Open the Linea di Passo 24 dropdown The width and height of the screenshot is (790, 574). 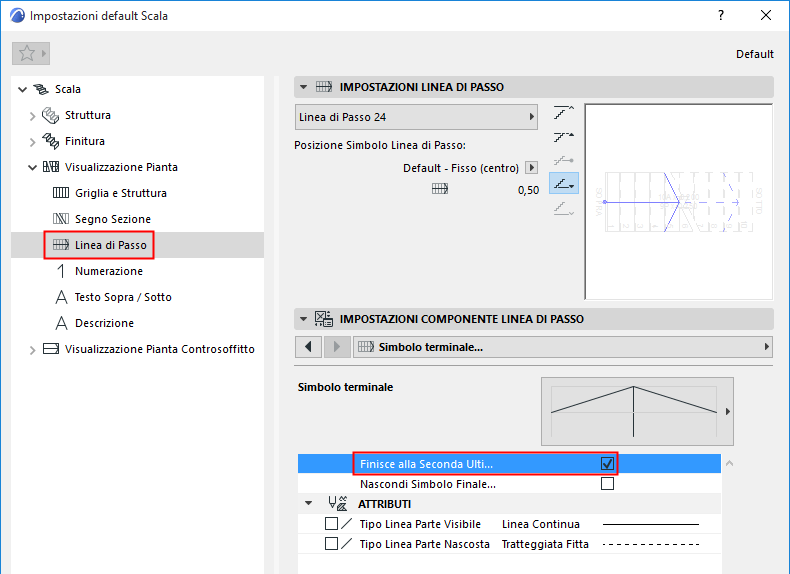coord(416,117)
